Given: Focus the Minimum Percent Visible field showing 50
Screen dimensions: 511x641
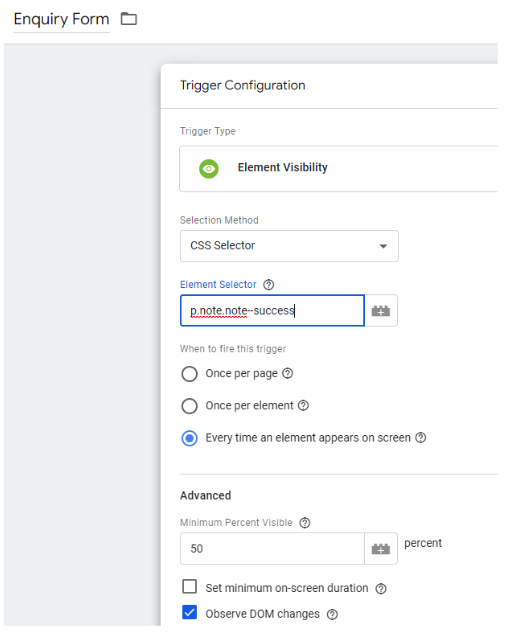Looking at the screenshot, I should point(272,549).
